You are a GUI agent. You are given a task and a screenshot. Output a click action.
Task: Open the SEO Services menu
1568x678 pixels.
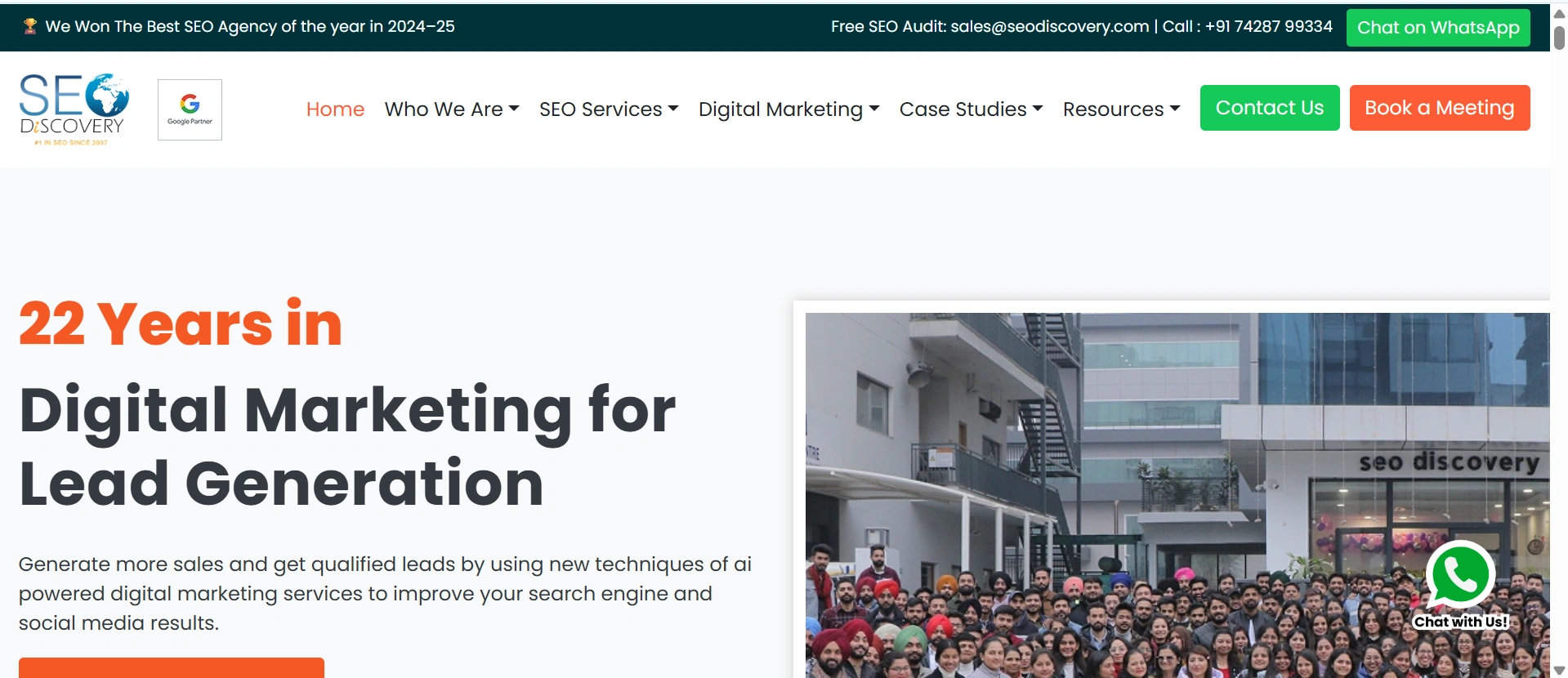pyautogui.click(x=609, y=109)
